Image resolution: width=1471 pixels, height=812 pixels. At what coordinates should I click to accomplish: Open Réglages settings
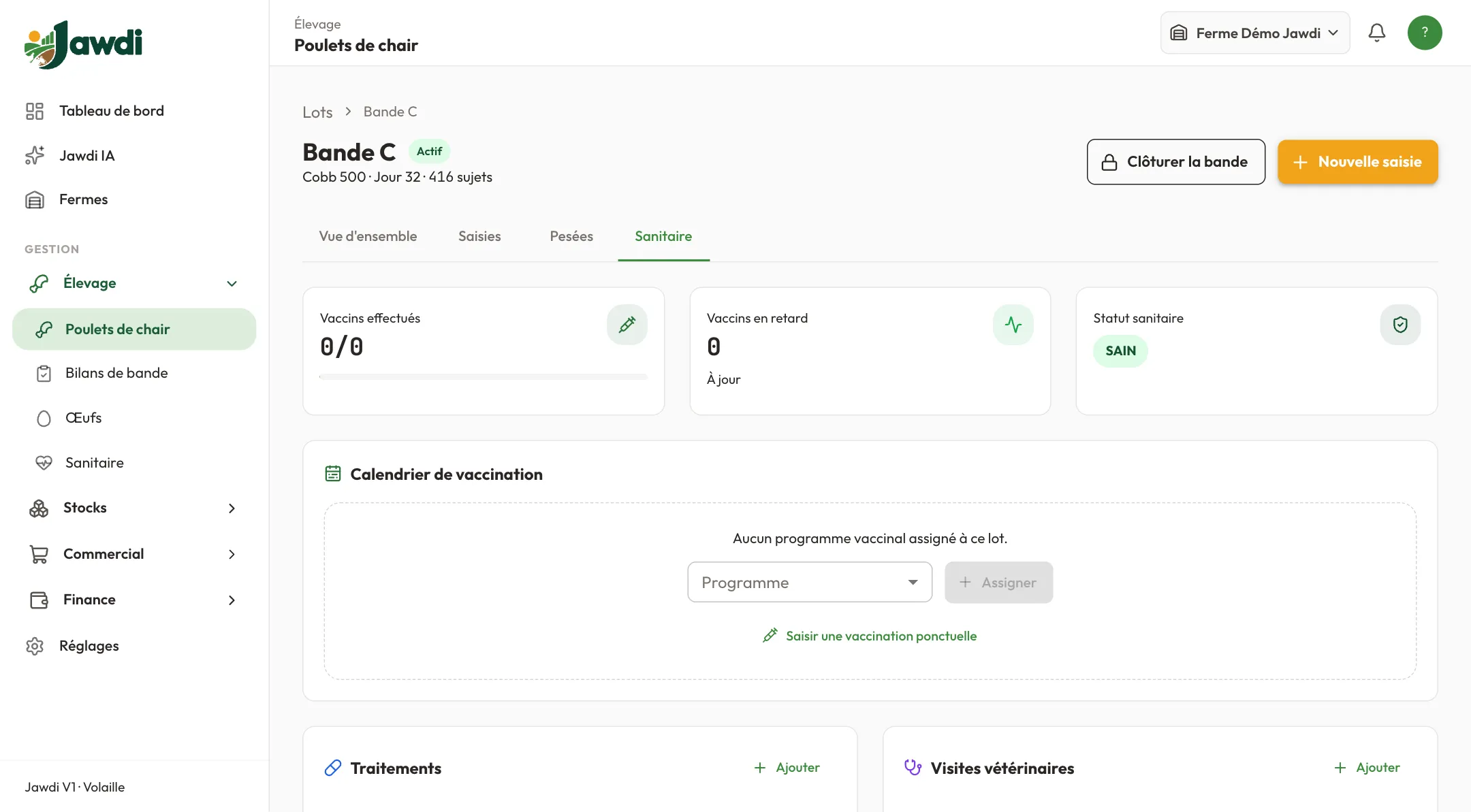pyautogui.click(x=134, y=646)
